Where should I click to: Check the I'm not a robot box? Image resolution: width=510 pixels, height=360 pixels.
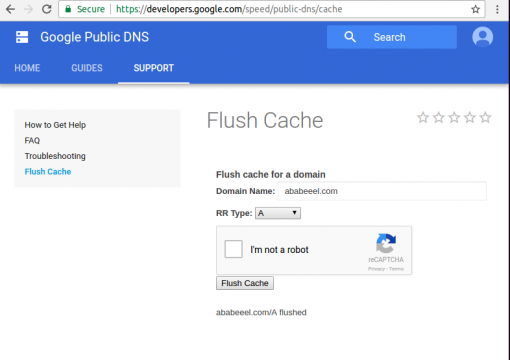pos(233,249)
